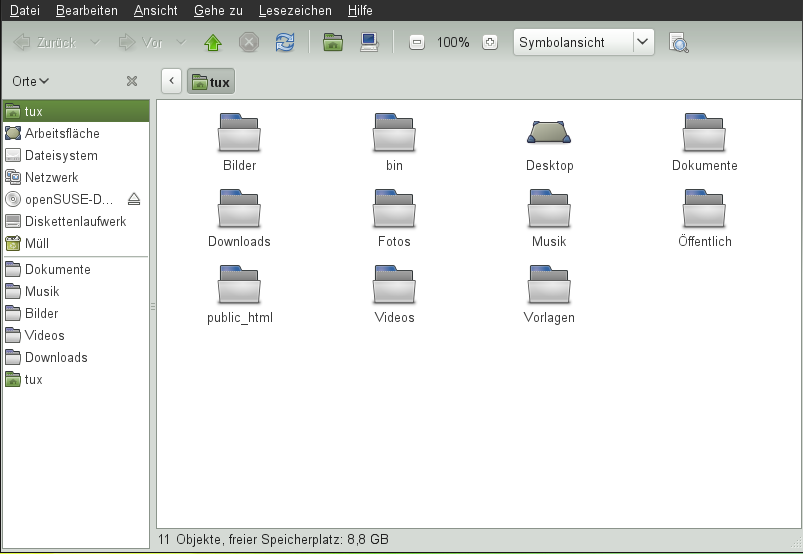Select Müll trash in sidebar

37,243
